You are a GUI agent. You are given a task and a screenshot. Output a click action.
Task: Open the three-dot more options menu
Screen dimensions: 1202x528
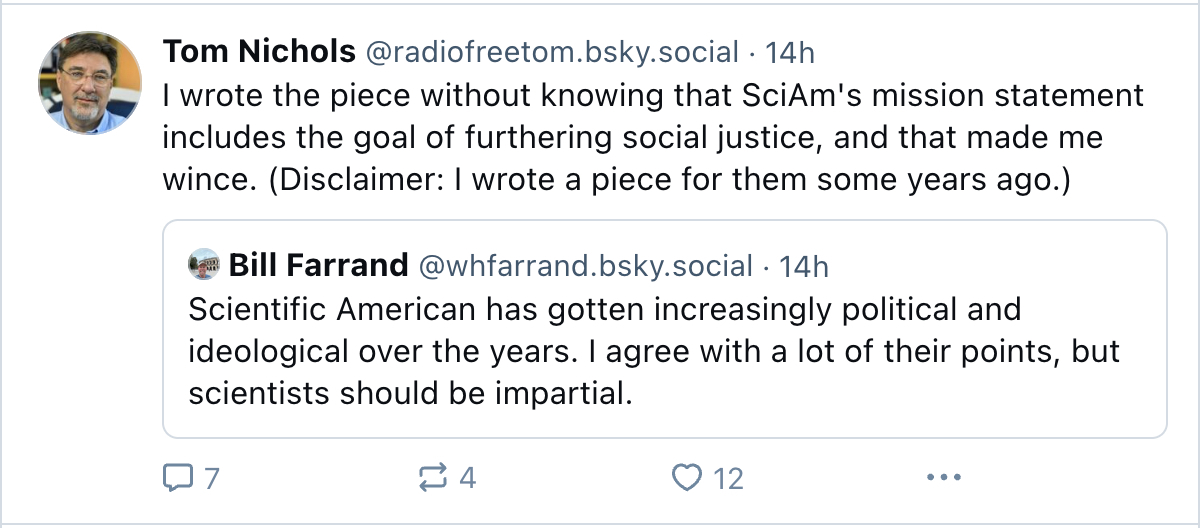coord(943,479)
